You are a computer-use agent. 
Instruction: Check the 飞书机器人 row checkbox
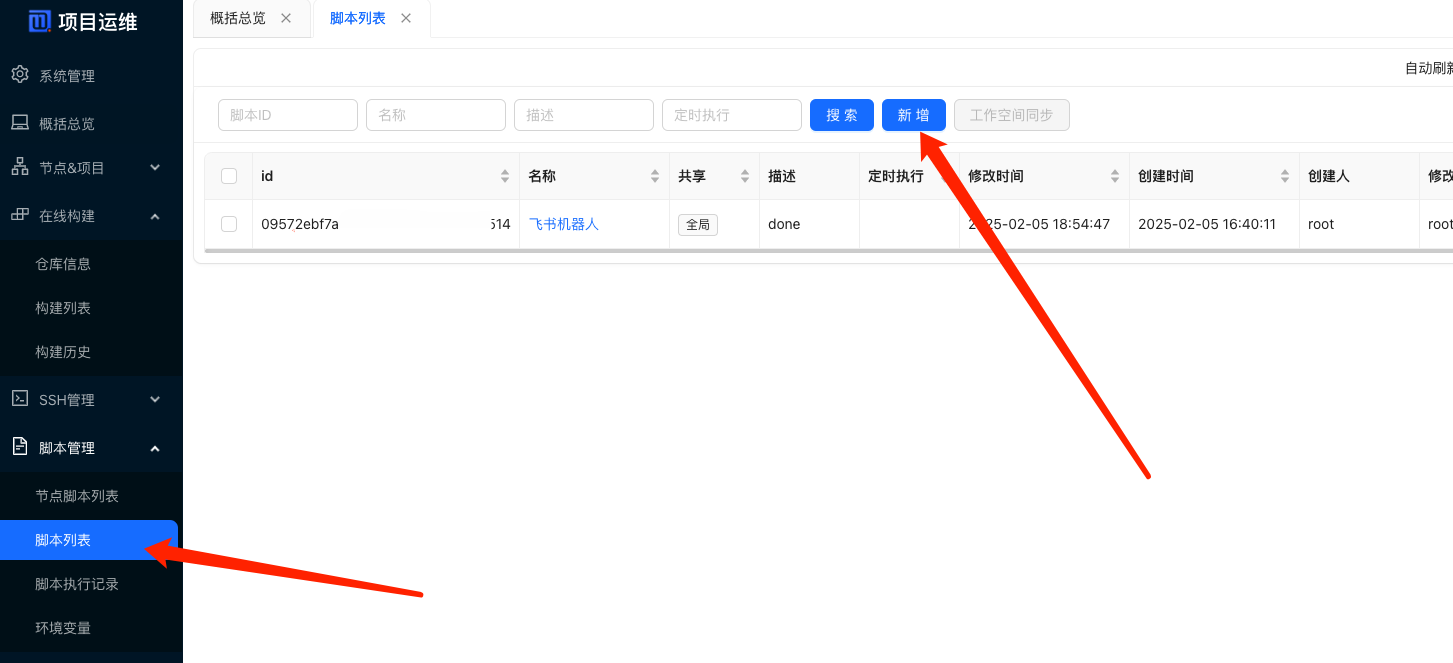coord(229,224)
